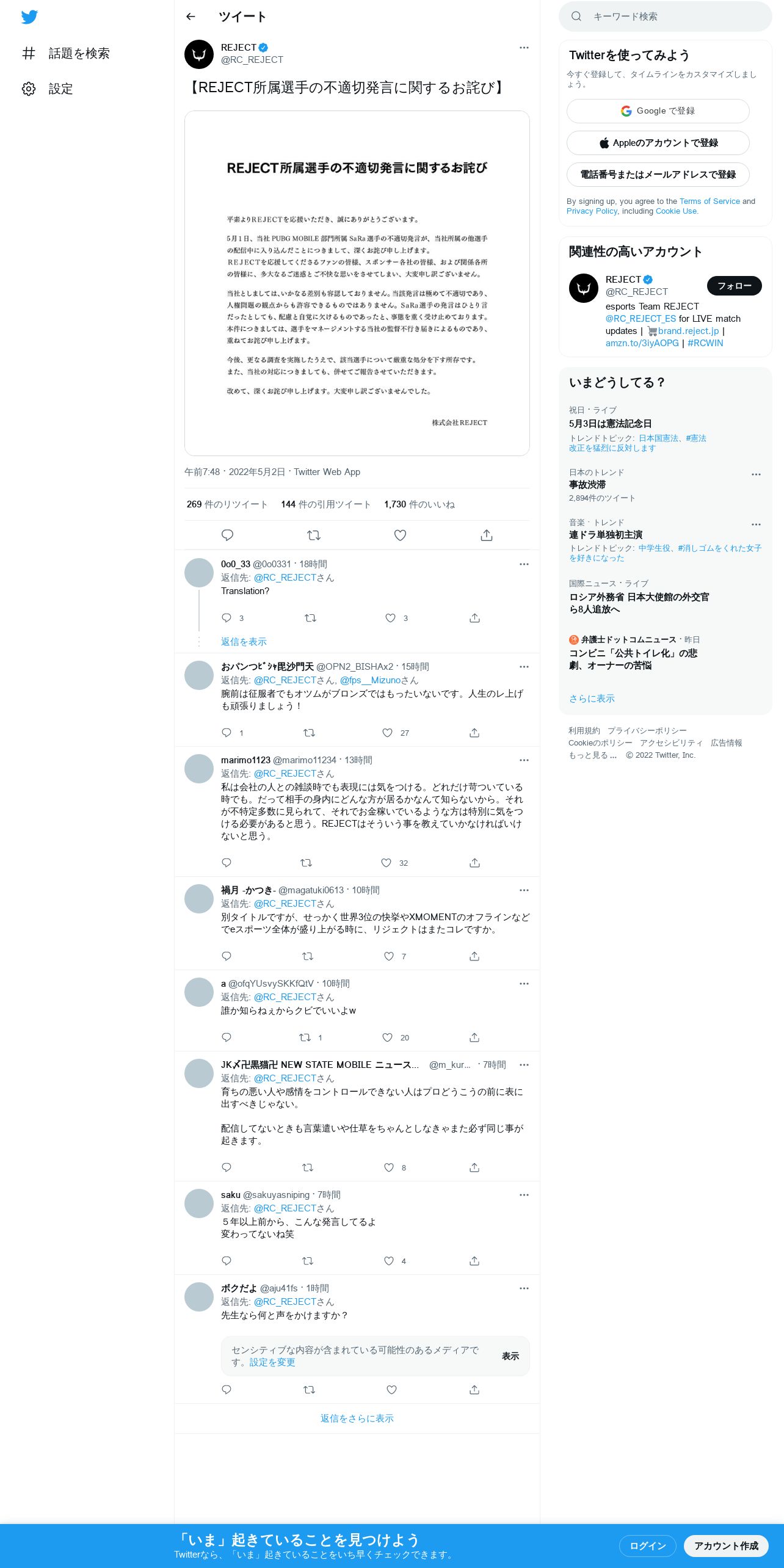This screenshot has width=784, height=1568.
Task: Open options for 事故渋滞 trend
Action: [756, 474]
